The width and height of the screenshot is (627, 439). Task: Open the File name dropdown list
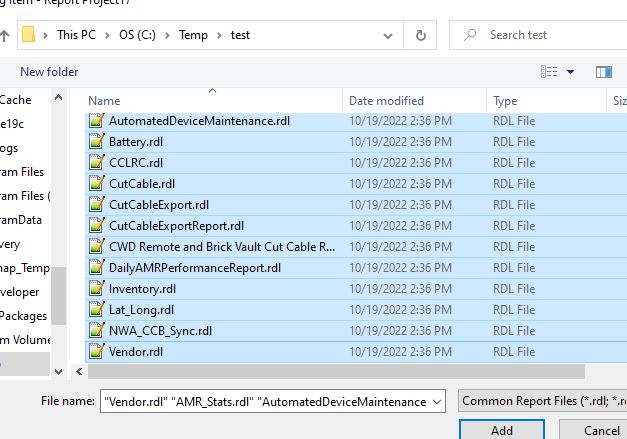click(x=437, y=401)
